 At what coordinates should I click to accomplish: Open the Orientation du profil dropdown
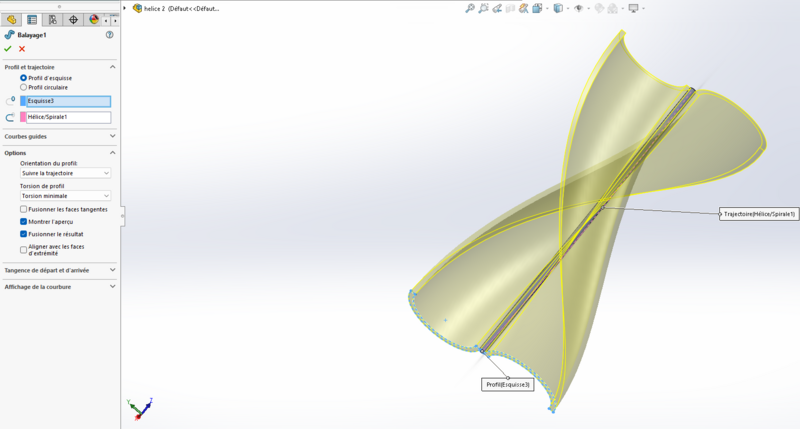point(65,173)
